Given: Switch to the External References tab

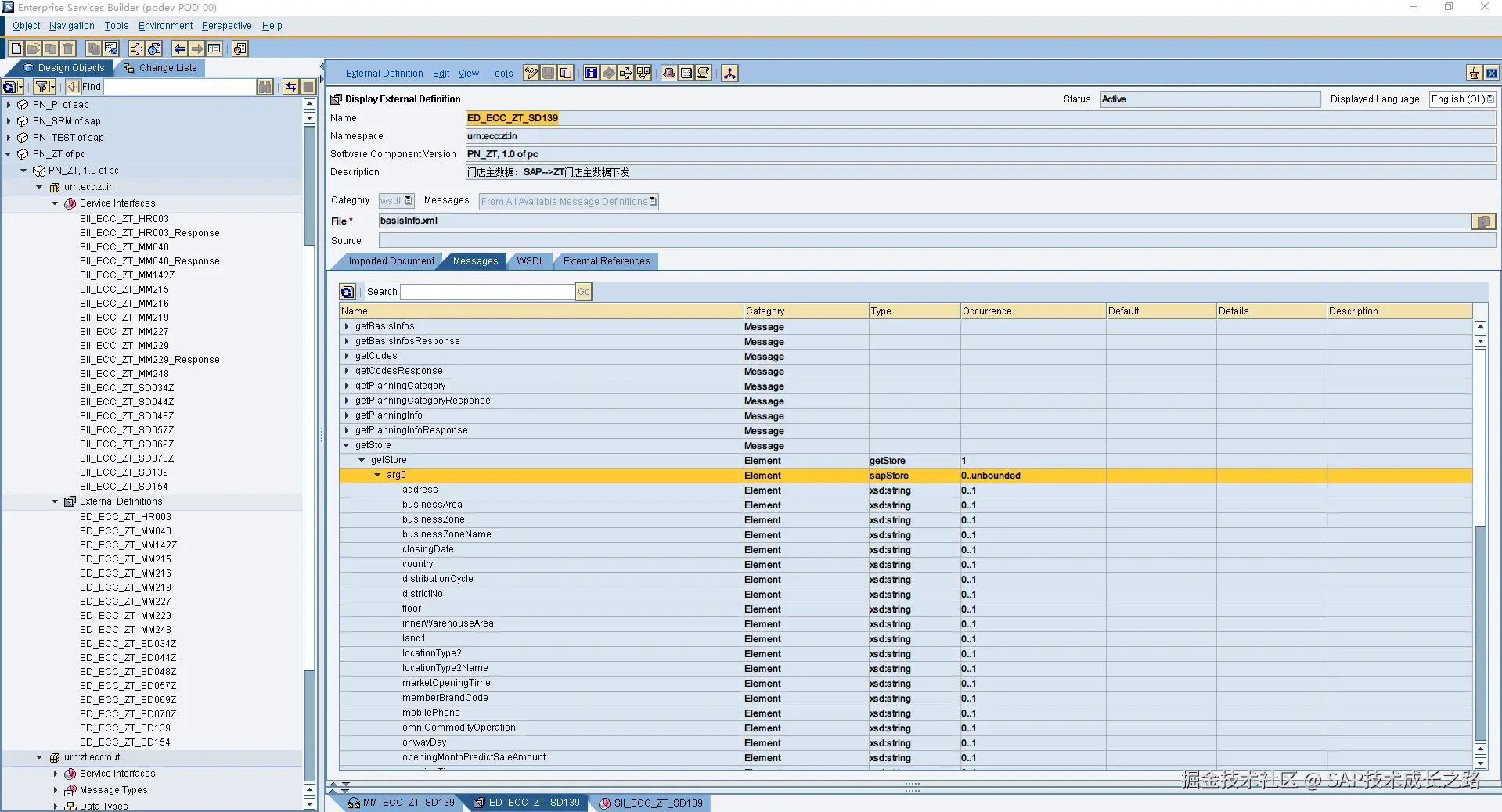Looking at the screenshot, I should point(607,261).
